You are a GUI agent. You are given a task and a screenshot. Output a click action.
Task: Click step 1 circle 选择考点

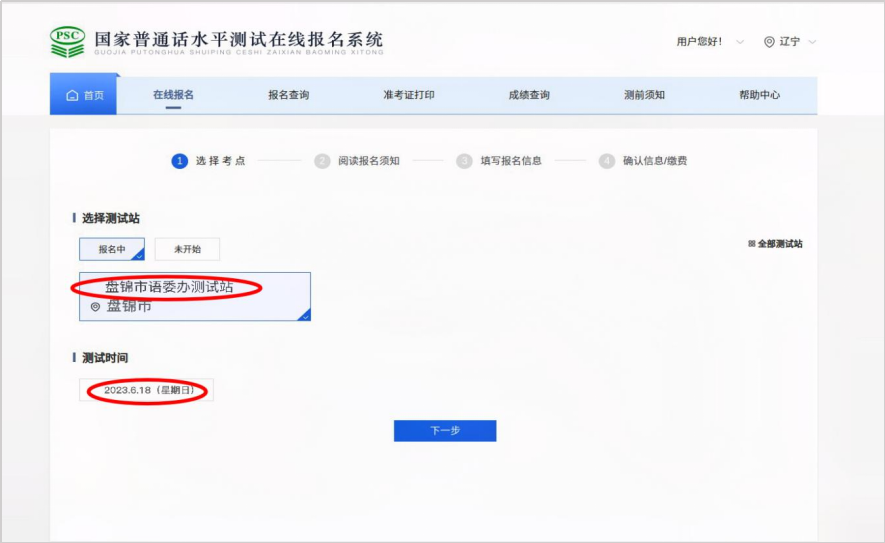179,161
